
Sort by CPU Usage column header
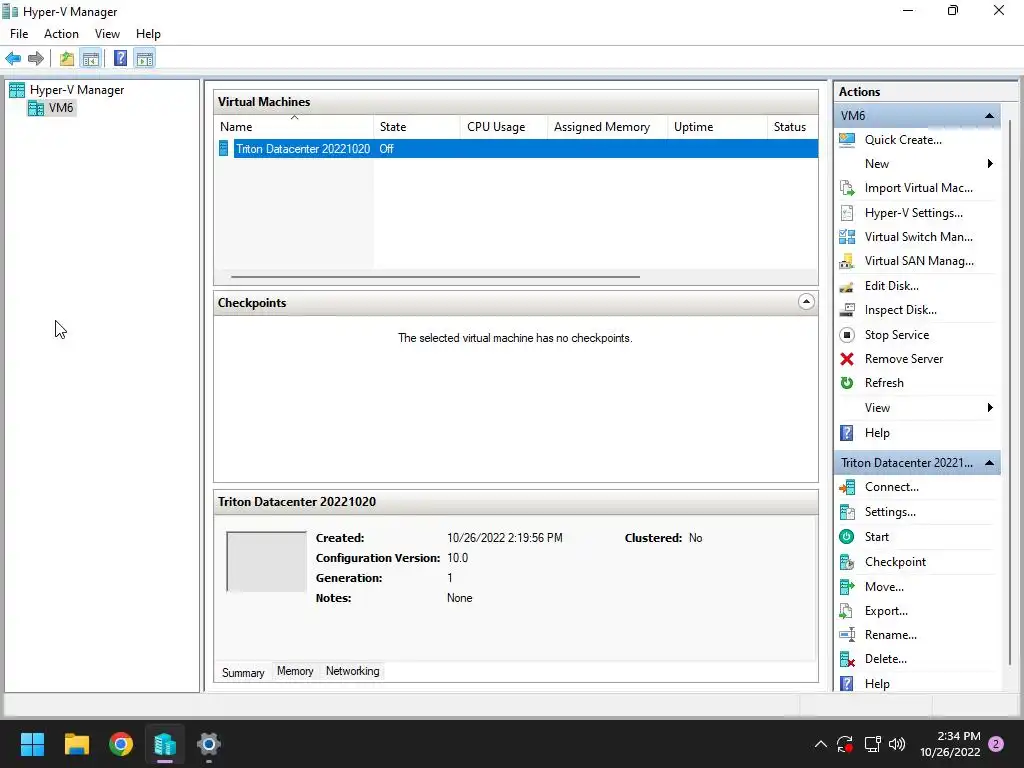click(x=504, y=127)
